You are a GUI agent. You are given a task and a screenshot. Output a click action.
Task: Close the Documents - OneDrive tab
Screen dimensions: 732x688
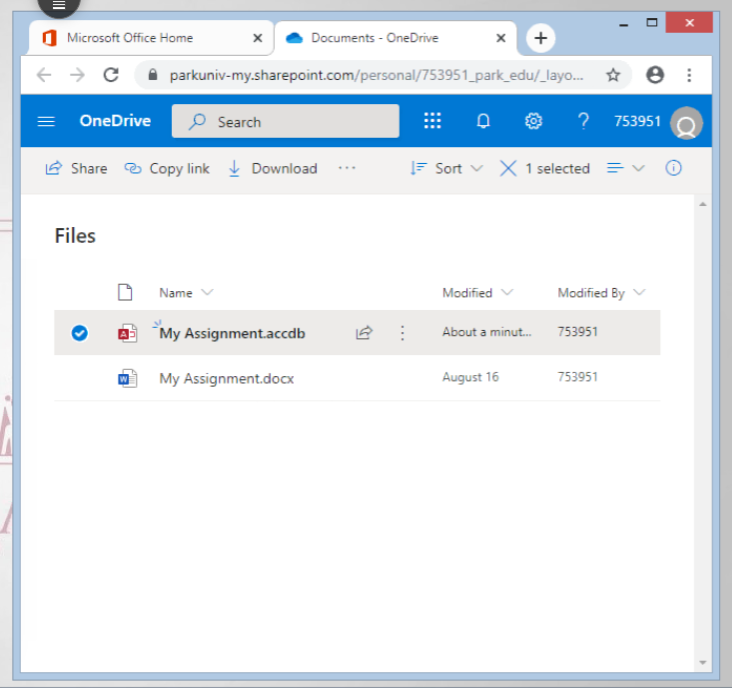point(500,38)
